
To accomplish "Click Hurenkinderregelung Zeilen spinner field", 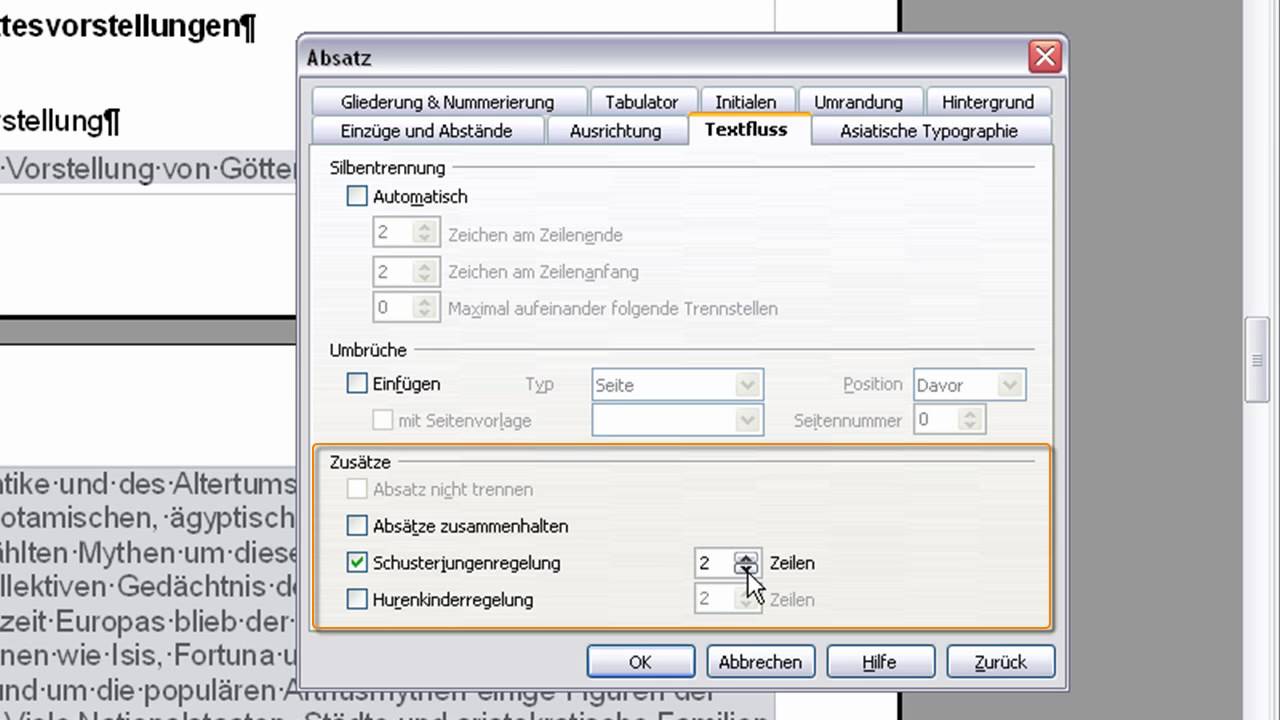I will [x=727, y=600].
